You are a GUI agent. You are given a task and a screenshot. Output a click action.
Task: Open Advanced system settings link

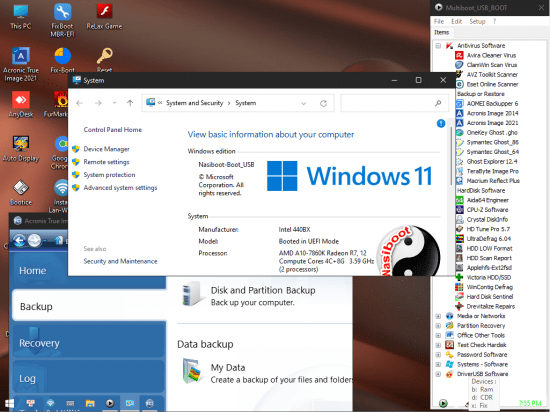click(x=120, y=188)
